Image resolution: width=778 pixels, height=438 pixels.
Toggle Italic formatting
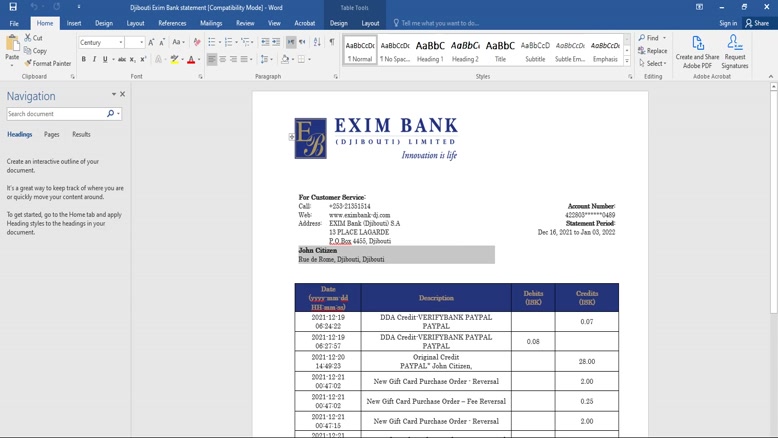[95, 59]
